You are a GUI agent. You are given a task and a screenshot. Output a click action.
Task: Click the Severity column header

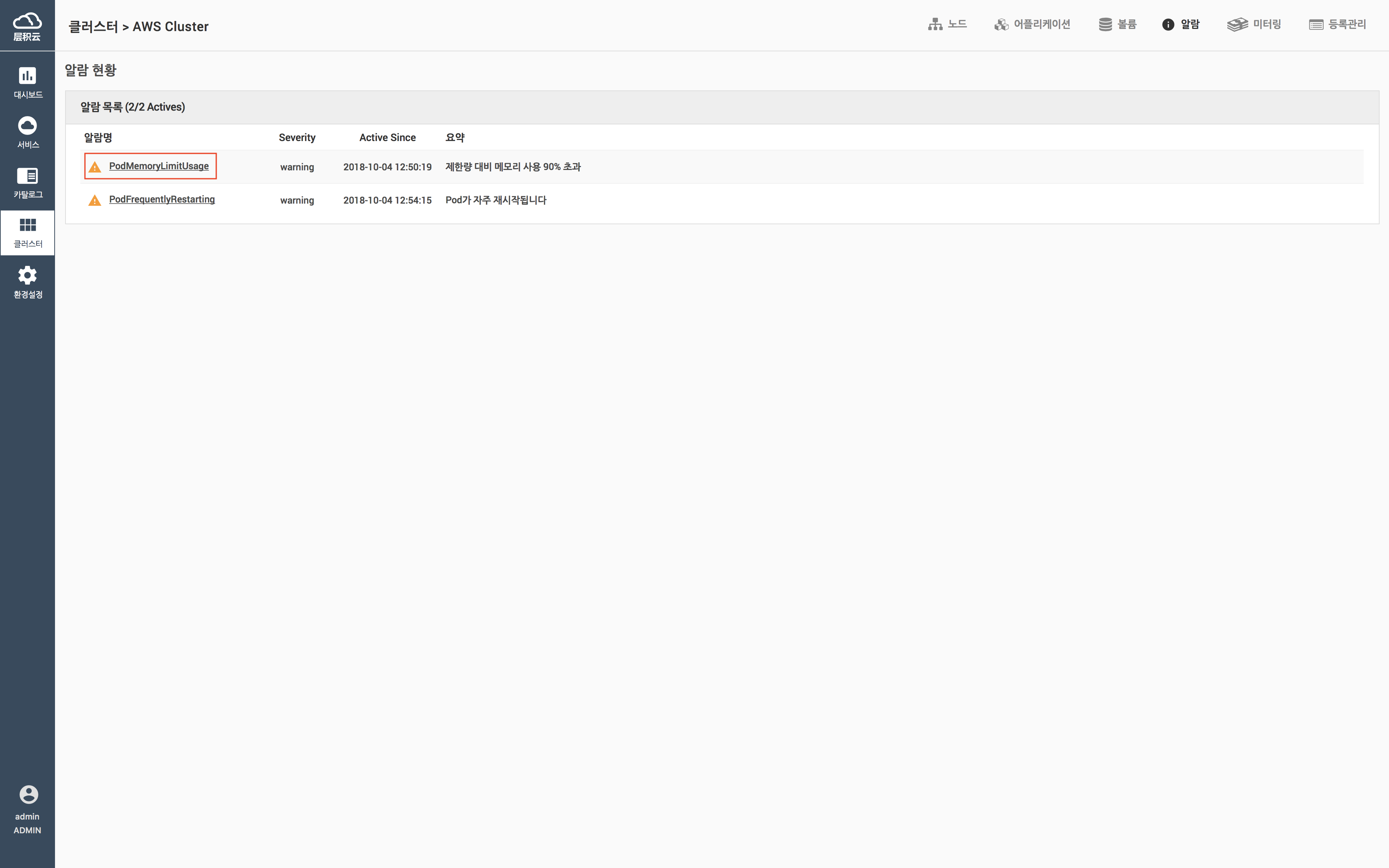297,138
